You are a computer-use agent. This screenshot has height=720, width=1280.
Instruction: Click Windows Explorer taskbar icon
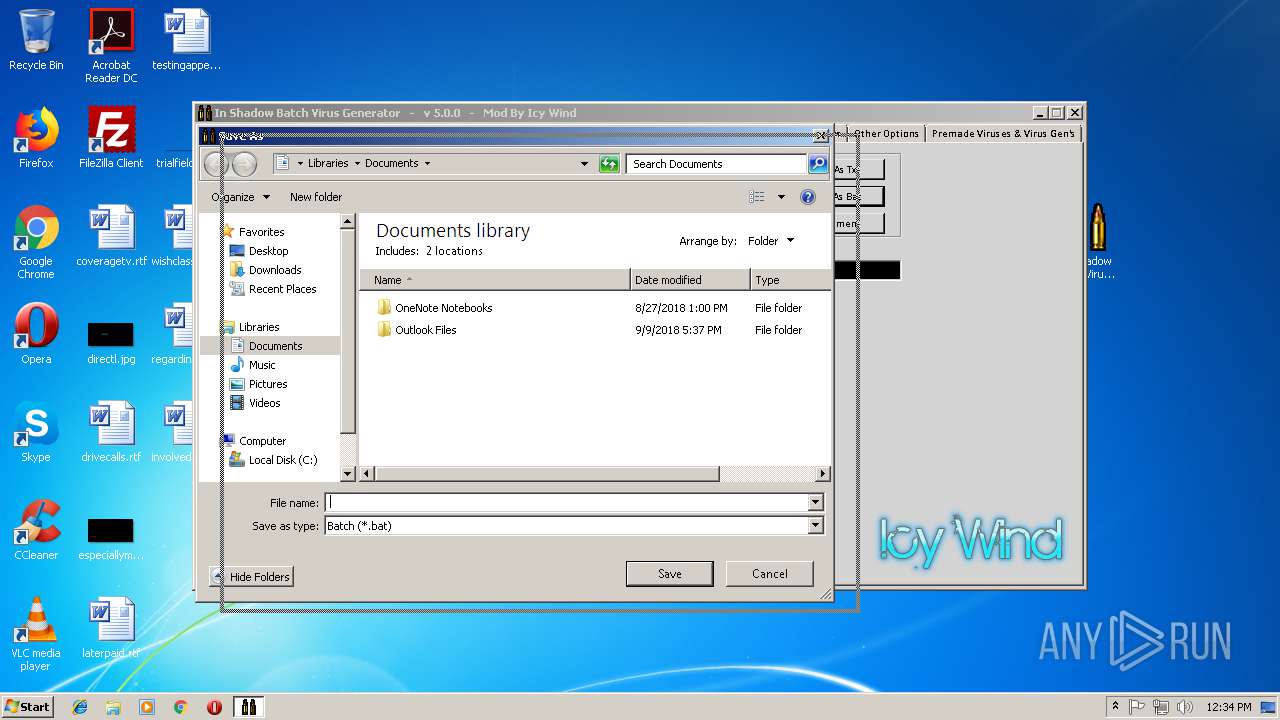coord(113,707)
